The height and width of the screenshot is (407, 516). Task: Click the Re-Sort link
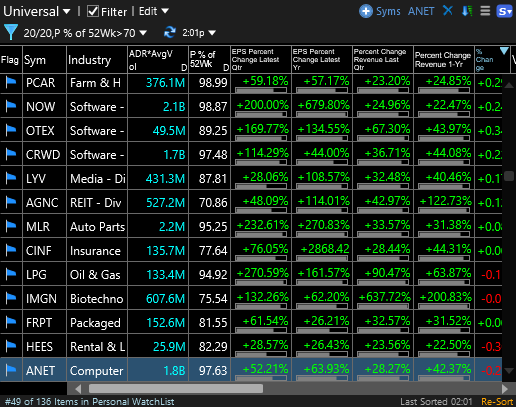click(497, 402)
